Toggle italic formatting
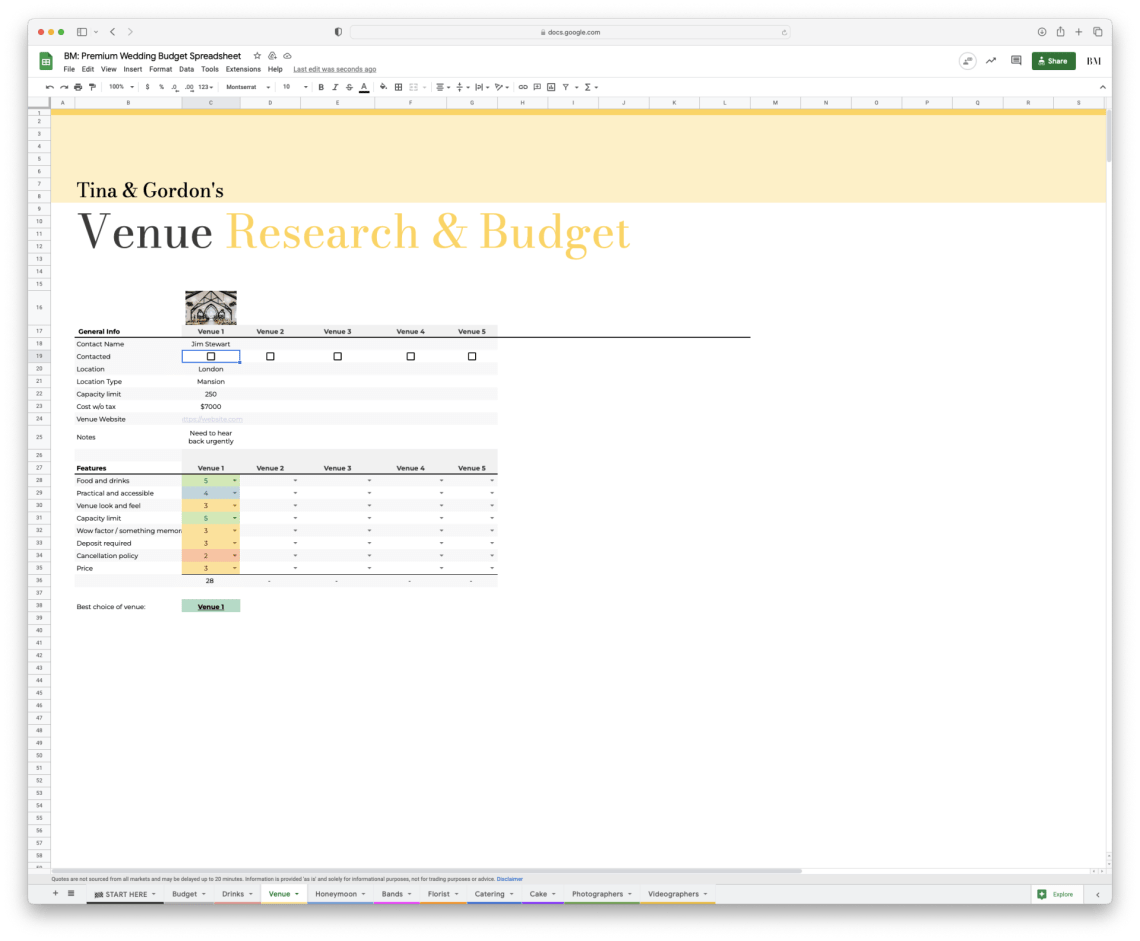The image size is (1140, 941). [x=335, y=87]
